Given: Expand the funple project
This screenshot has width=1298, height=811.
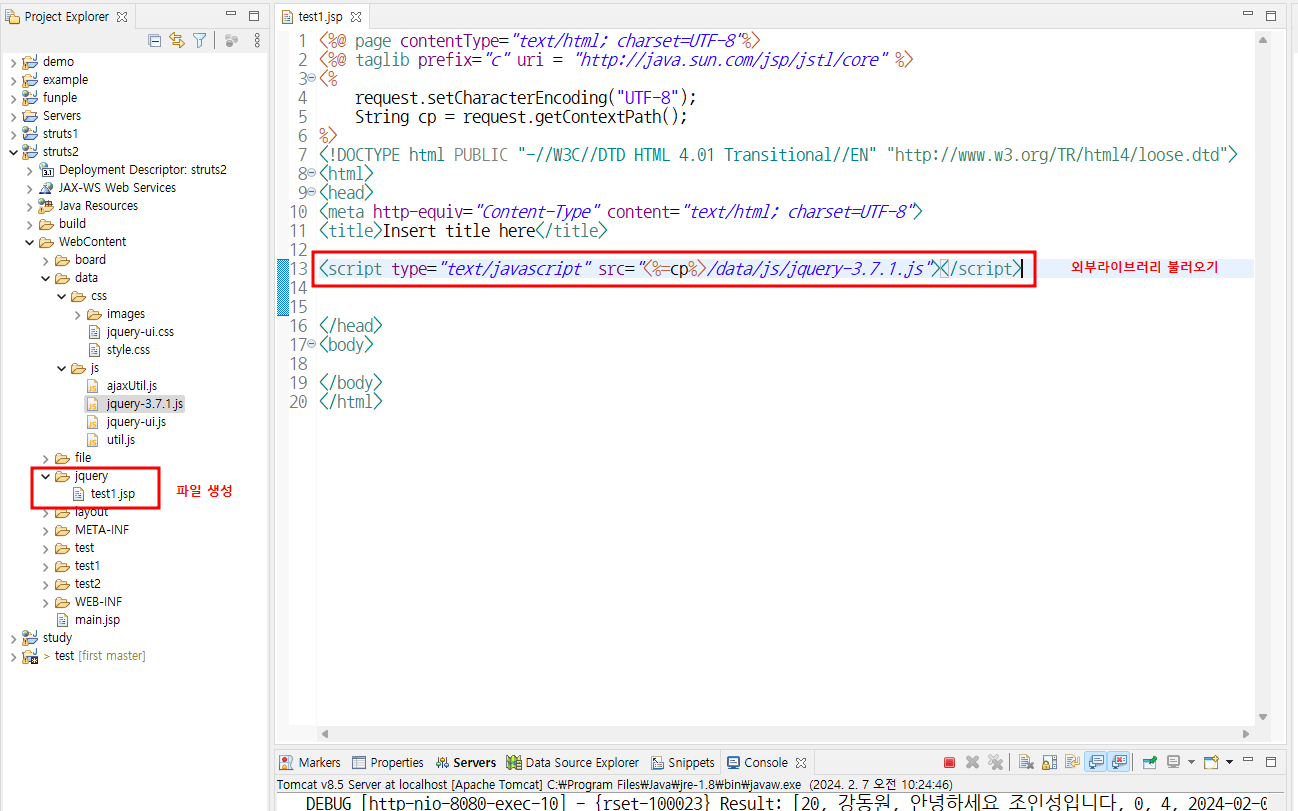Looking at the screenshot, I should (13, 98).
